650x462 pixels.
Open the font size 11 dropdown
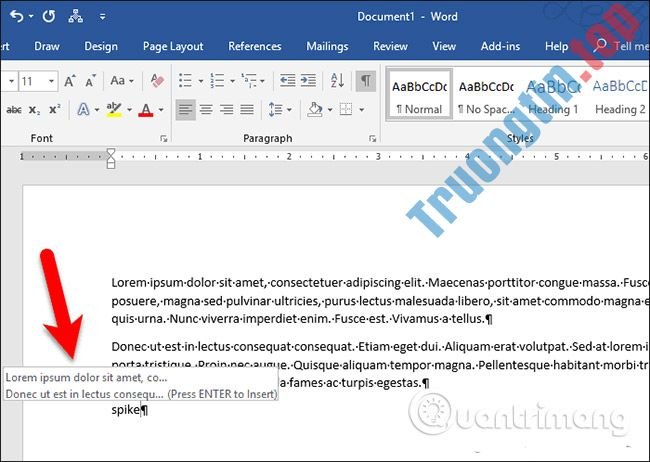click(51, 81)
